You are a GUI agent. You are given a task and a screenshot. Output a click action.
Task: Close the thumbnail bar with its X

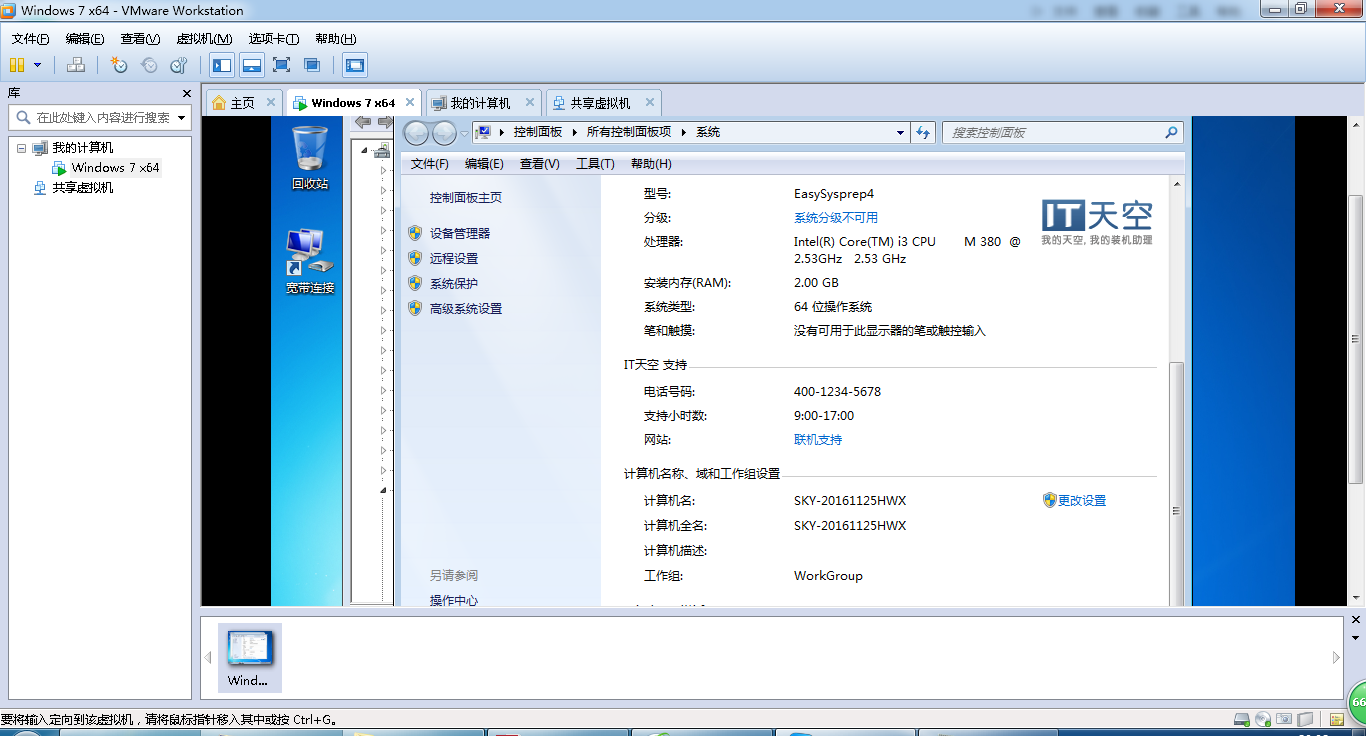pyautogui.click(x=1355, y=622)
